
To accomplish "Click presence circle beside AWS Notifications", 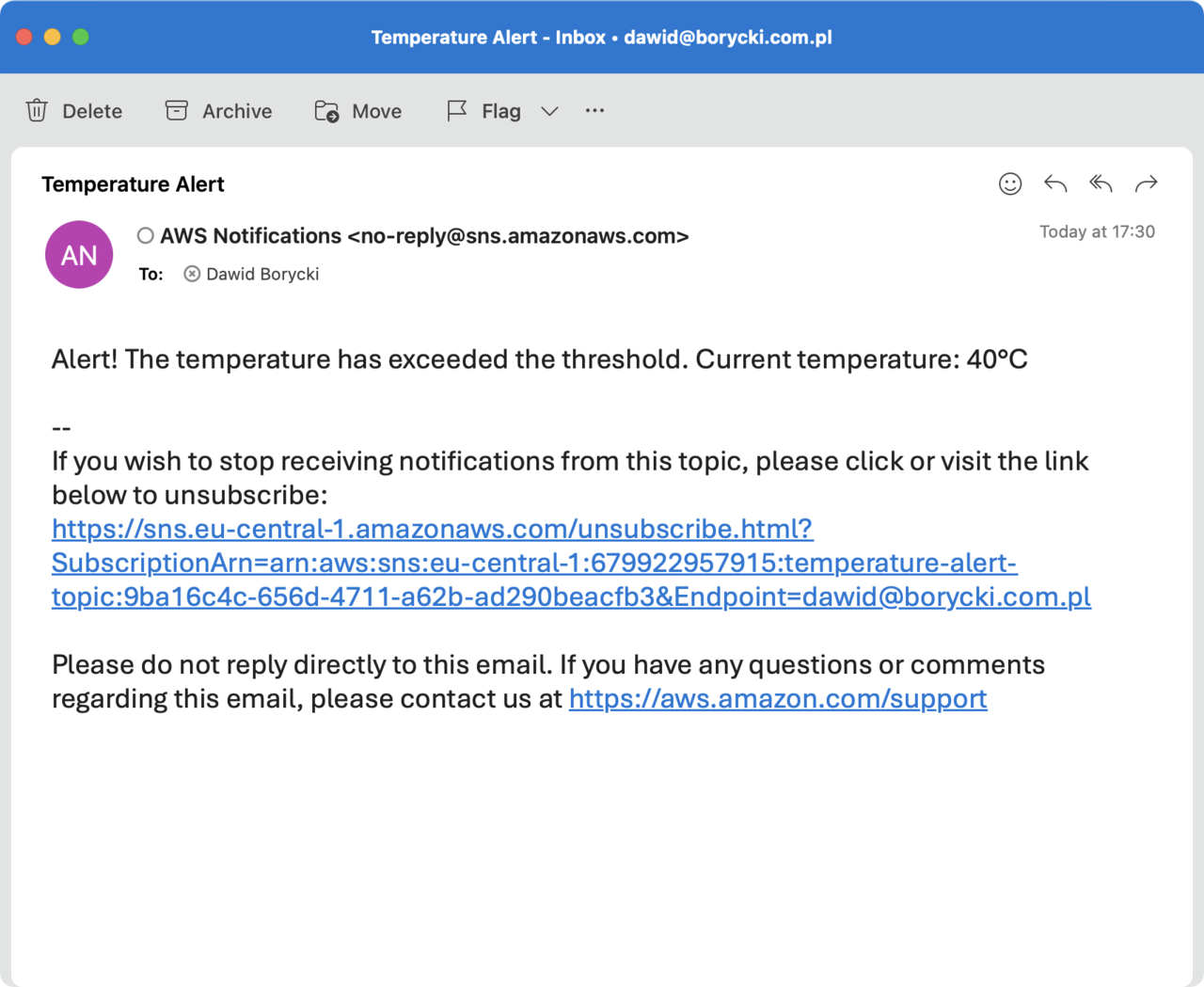I will tap(146, 235).
